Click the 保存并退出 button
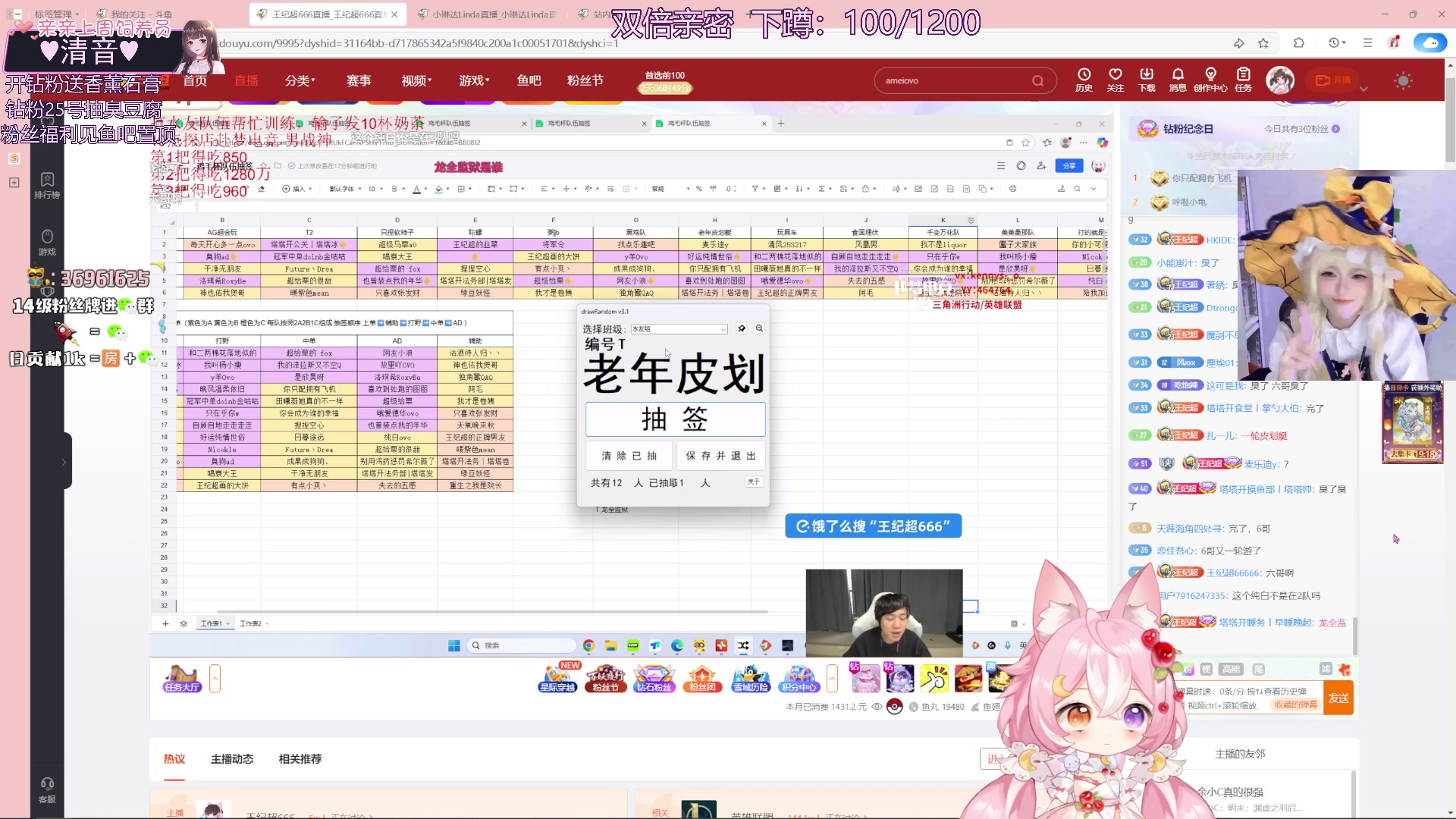Screen dimensions: 1456x819 click(x=721, y=456)
